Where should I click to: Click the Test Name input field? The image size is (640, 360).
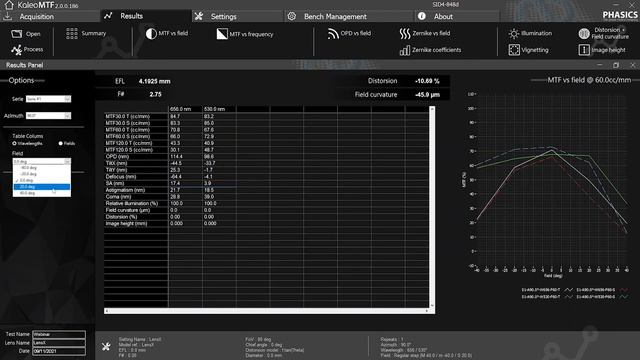[x=59, y=334]
